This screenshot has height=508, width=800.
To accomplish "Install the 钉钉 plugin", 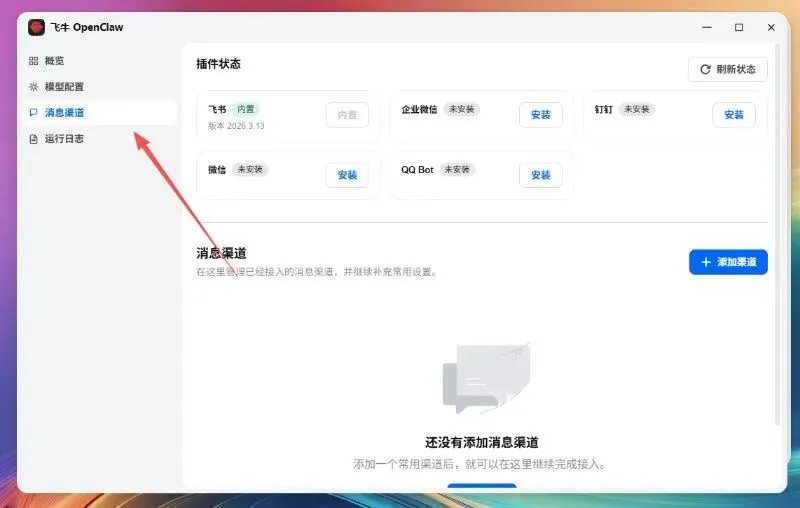I will click(734, 115).
